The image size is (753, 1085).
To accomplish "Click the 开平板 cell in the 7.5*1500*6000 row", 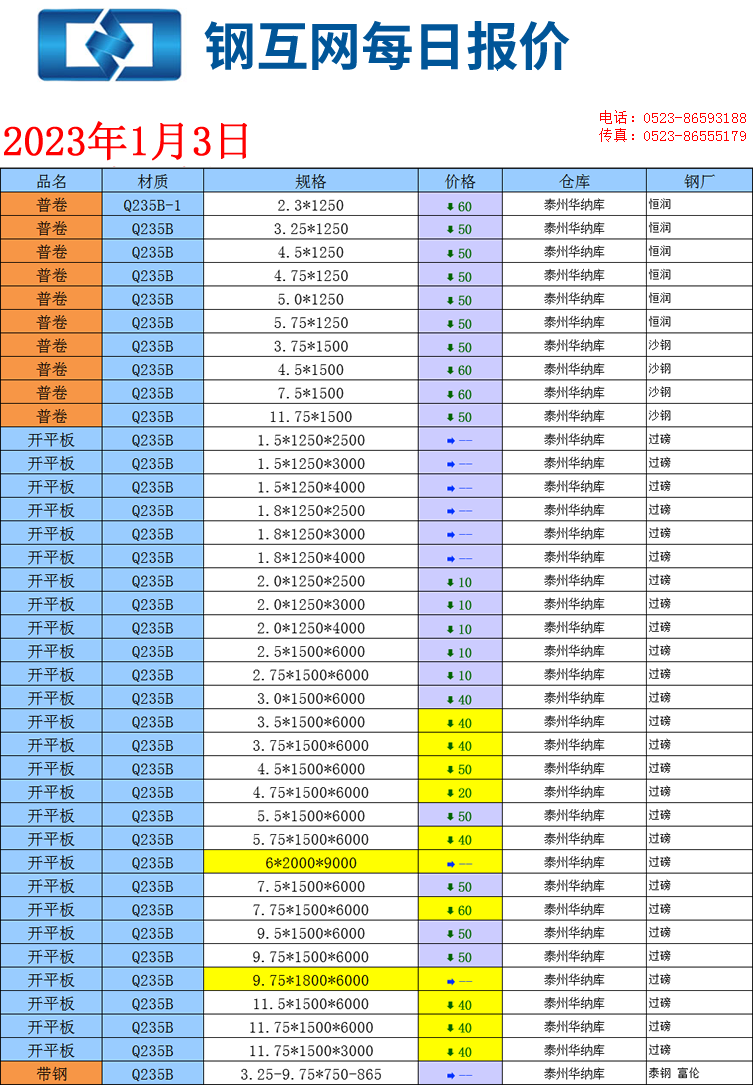I will 51,886.
